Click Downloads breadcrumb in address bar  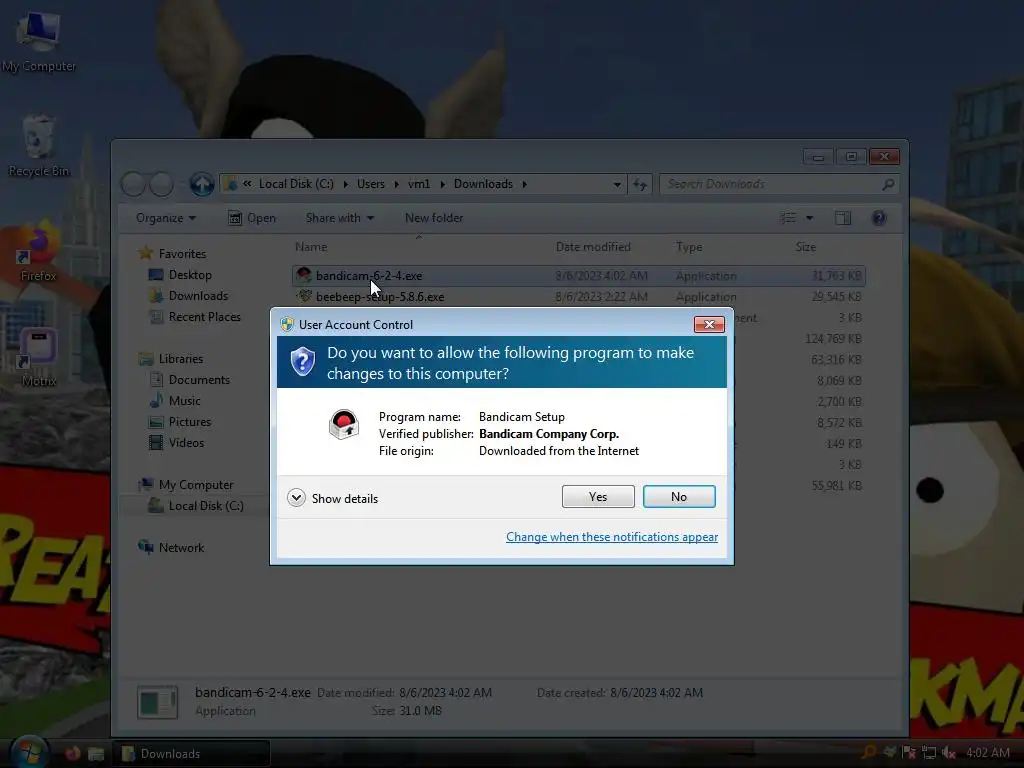[x=483, y=184]
